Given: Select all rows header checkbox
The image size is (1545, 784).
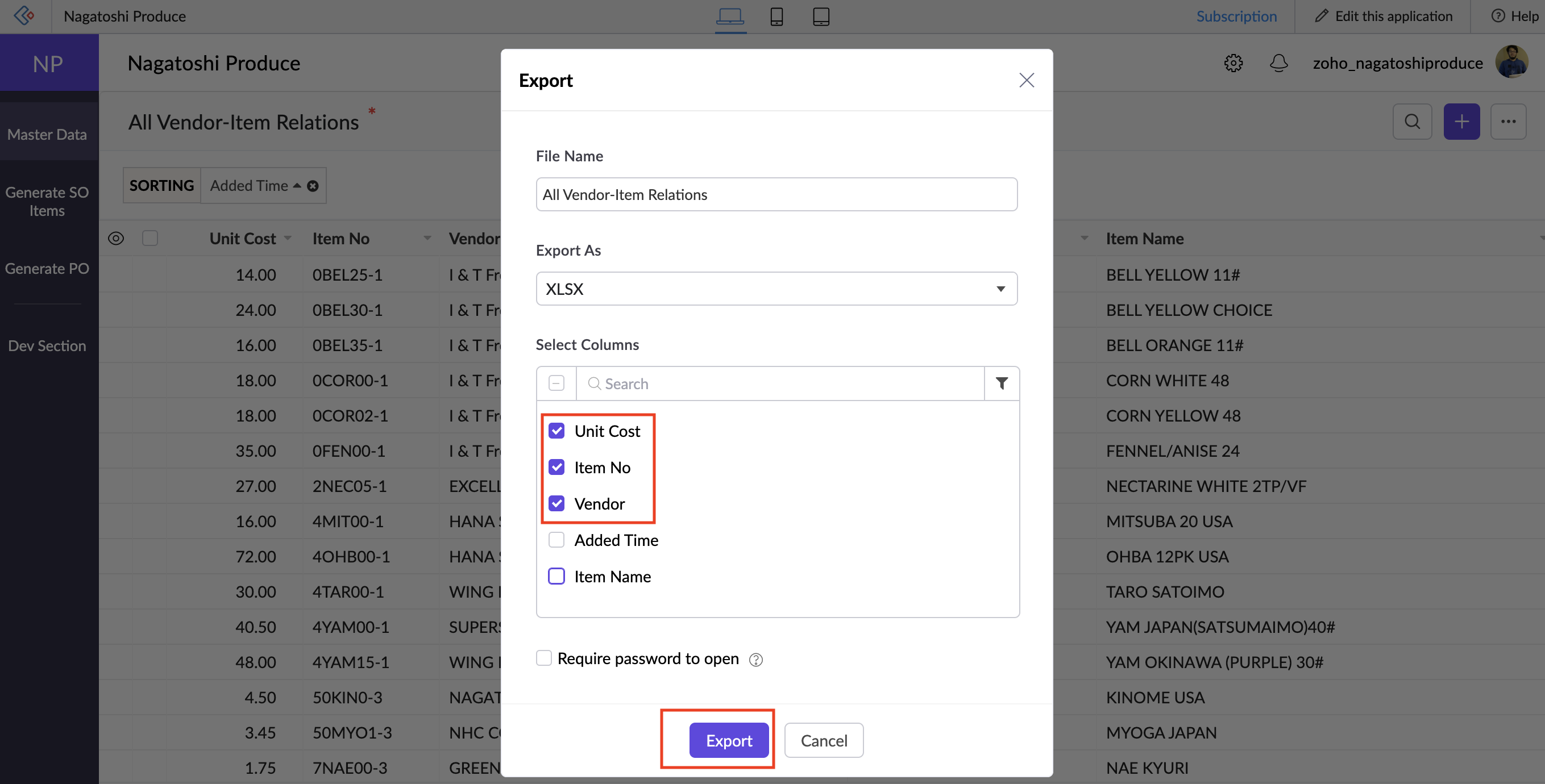Looking at the screenshot, I should tap(150, 239).
